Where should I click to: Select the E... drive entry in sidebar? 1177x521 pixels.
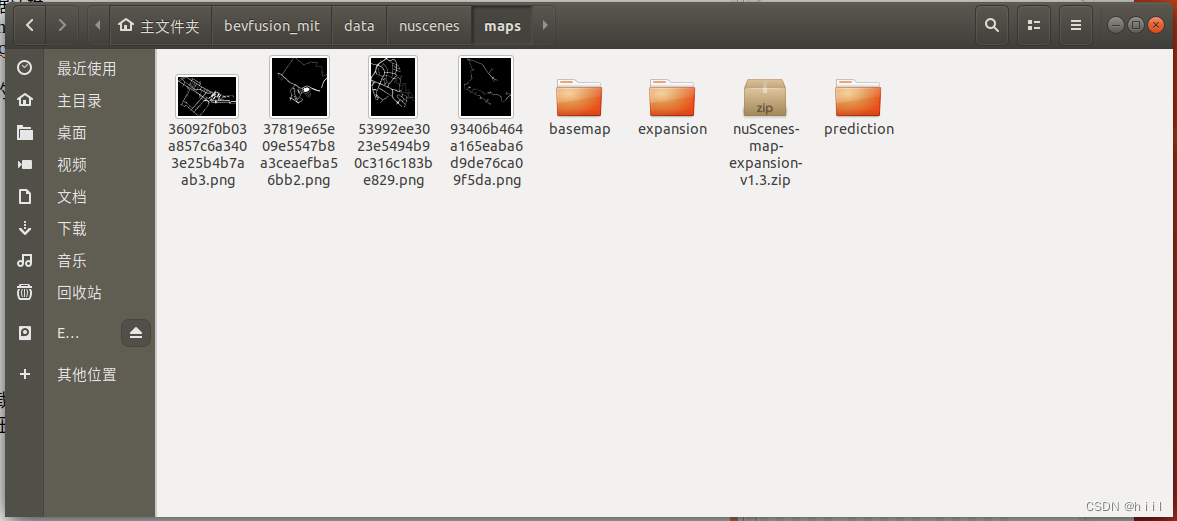(69, 333)
